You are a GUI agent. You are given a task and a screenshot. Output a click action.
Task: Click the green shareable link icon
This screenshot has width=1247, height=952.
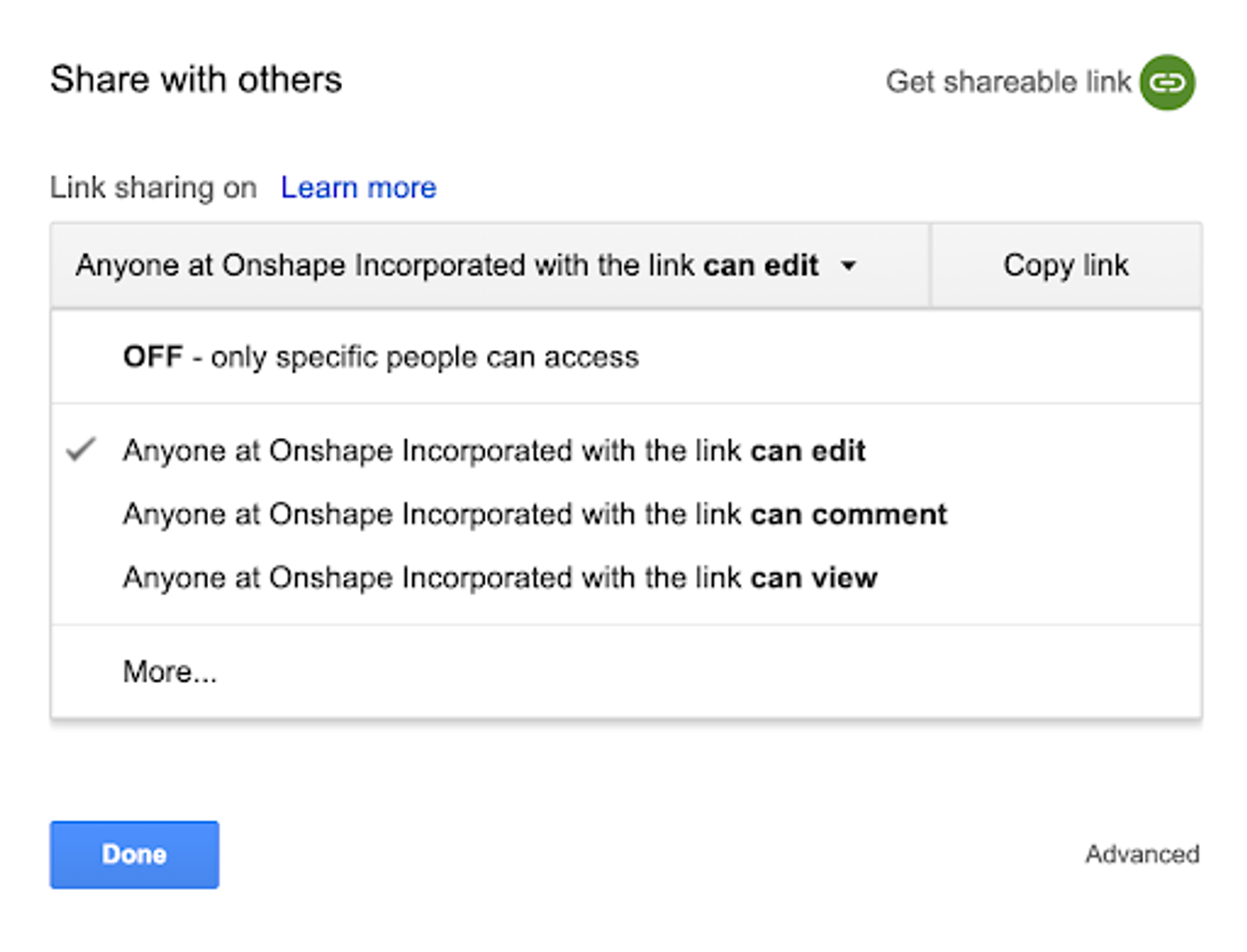[x=1167, y=83]
